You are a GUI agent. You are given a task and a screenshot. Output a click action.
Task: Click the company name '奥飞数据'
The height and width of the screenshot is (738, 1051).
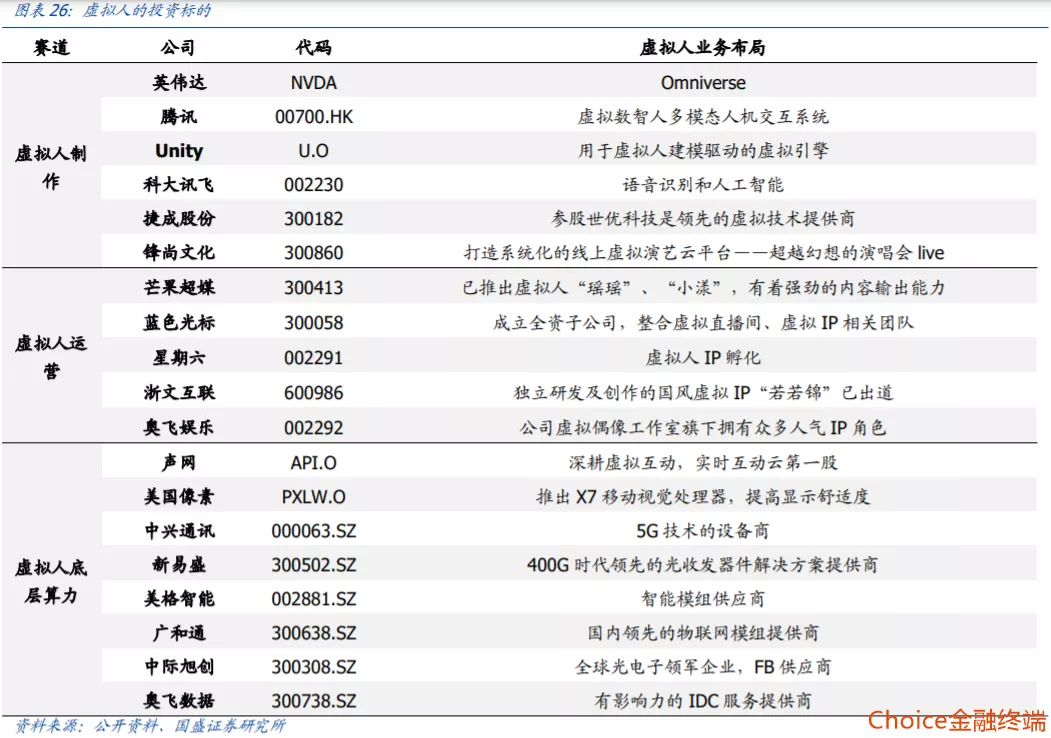(179, 701)
